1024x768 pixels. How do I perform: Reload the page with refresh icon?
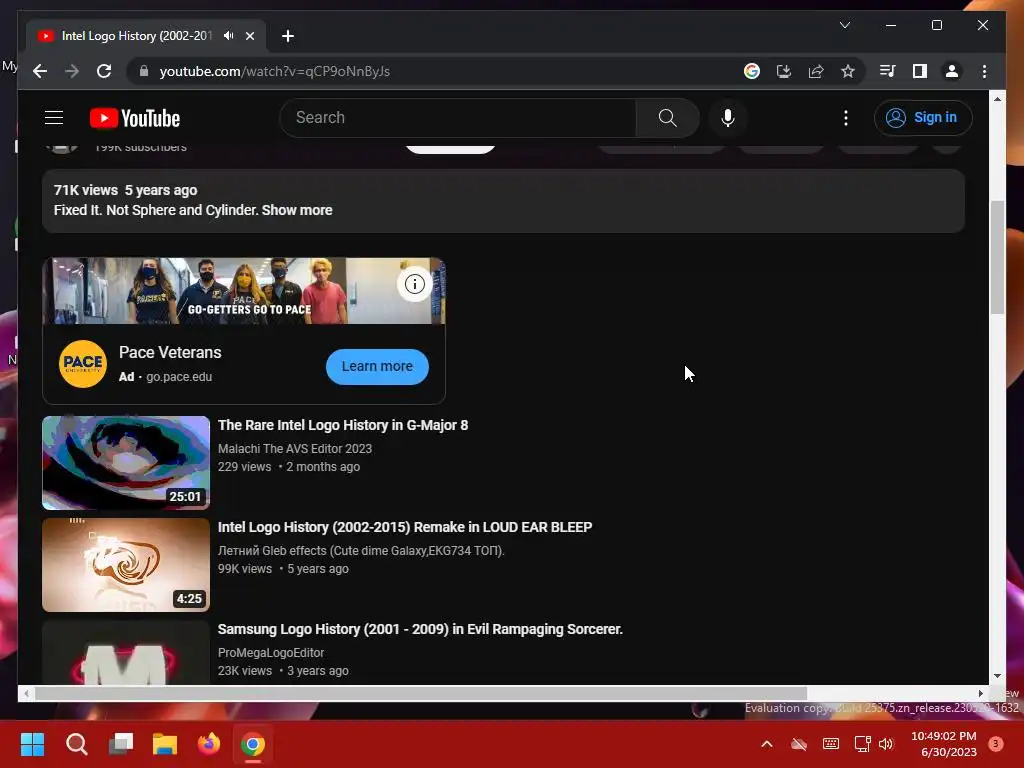104,71
